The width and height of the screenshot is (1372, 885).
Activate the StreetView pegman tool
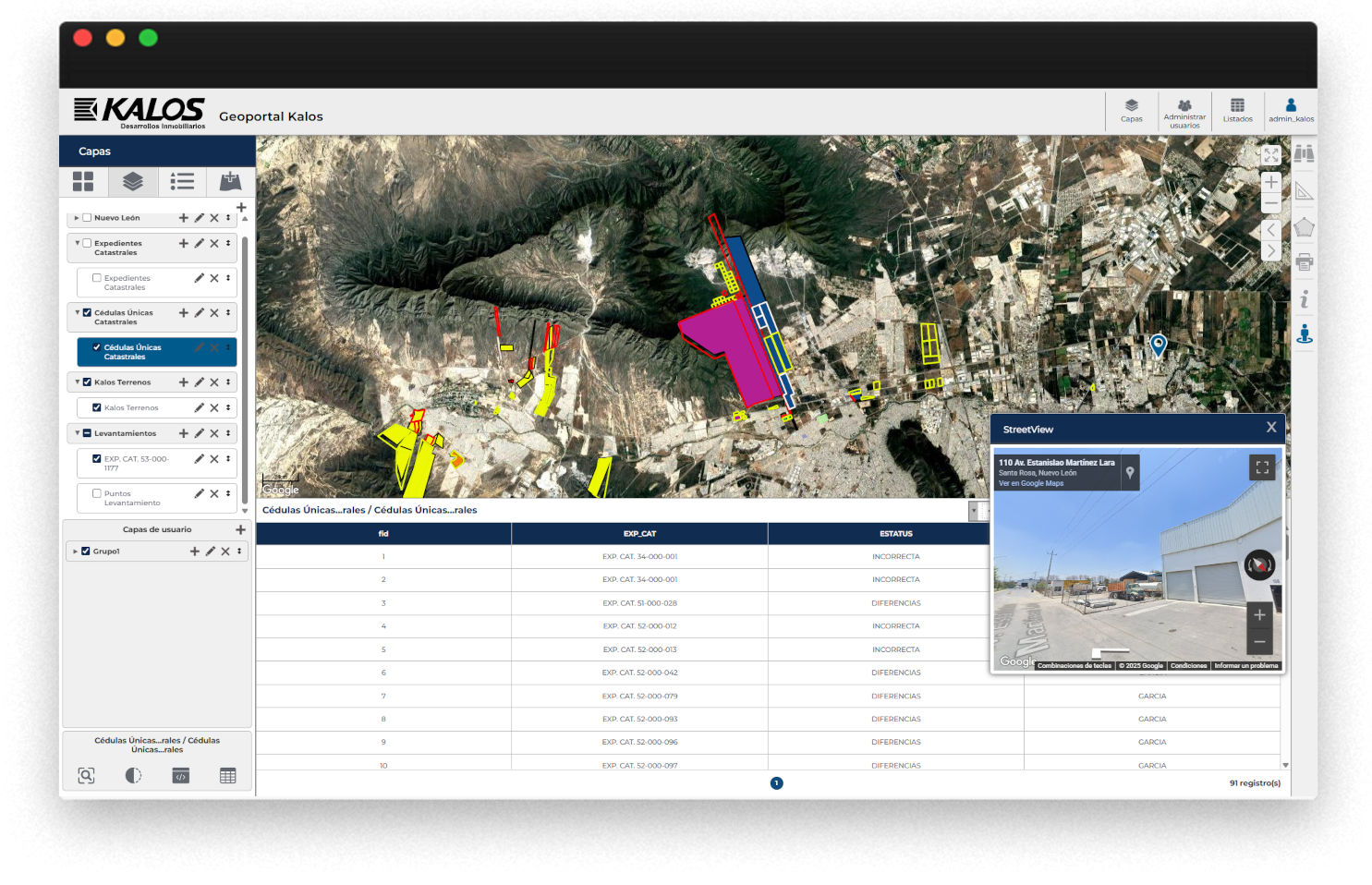tap(1304, 333)
